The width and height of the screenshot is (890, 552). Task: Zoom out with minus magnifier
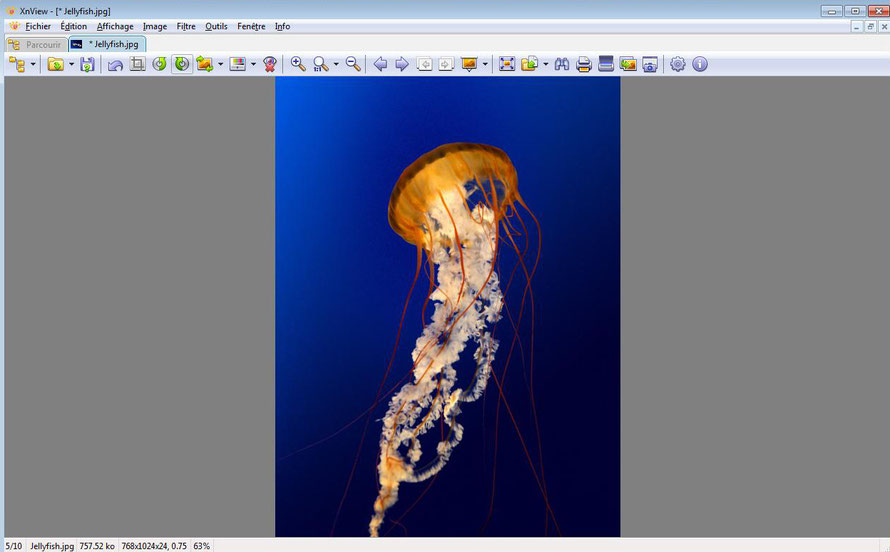click(x=353, y=64)
